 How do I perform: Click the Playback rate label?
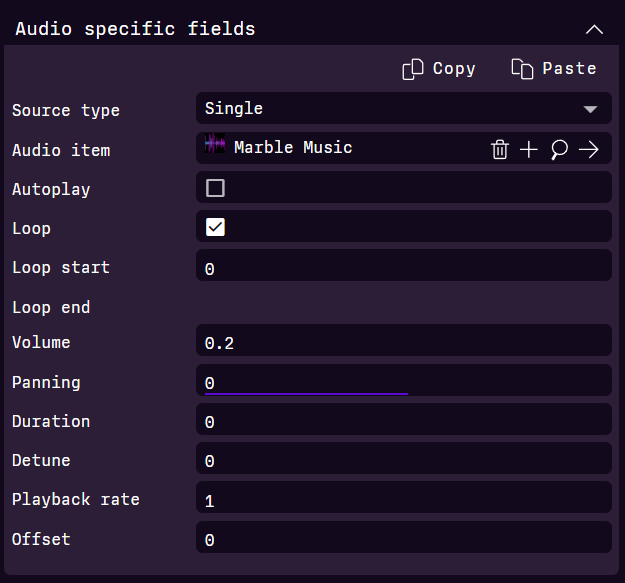76,500
